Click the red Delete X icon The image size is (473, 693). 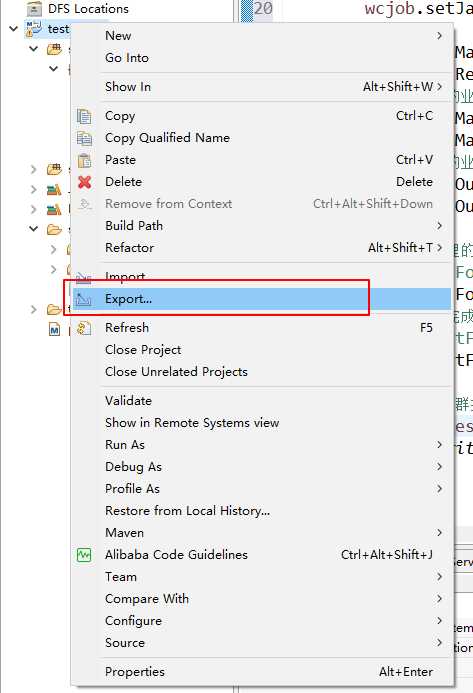coord(84,182)
